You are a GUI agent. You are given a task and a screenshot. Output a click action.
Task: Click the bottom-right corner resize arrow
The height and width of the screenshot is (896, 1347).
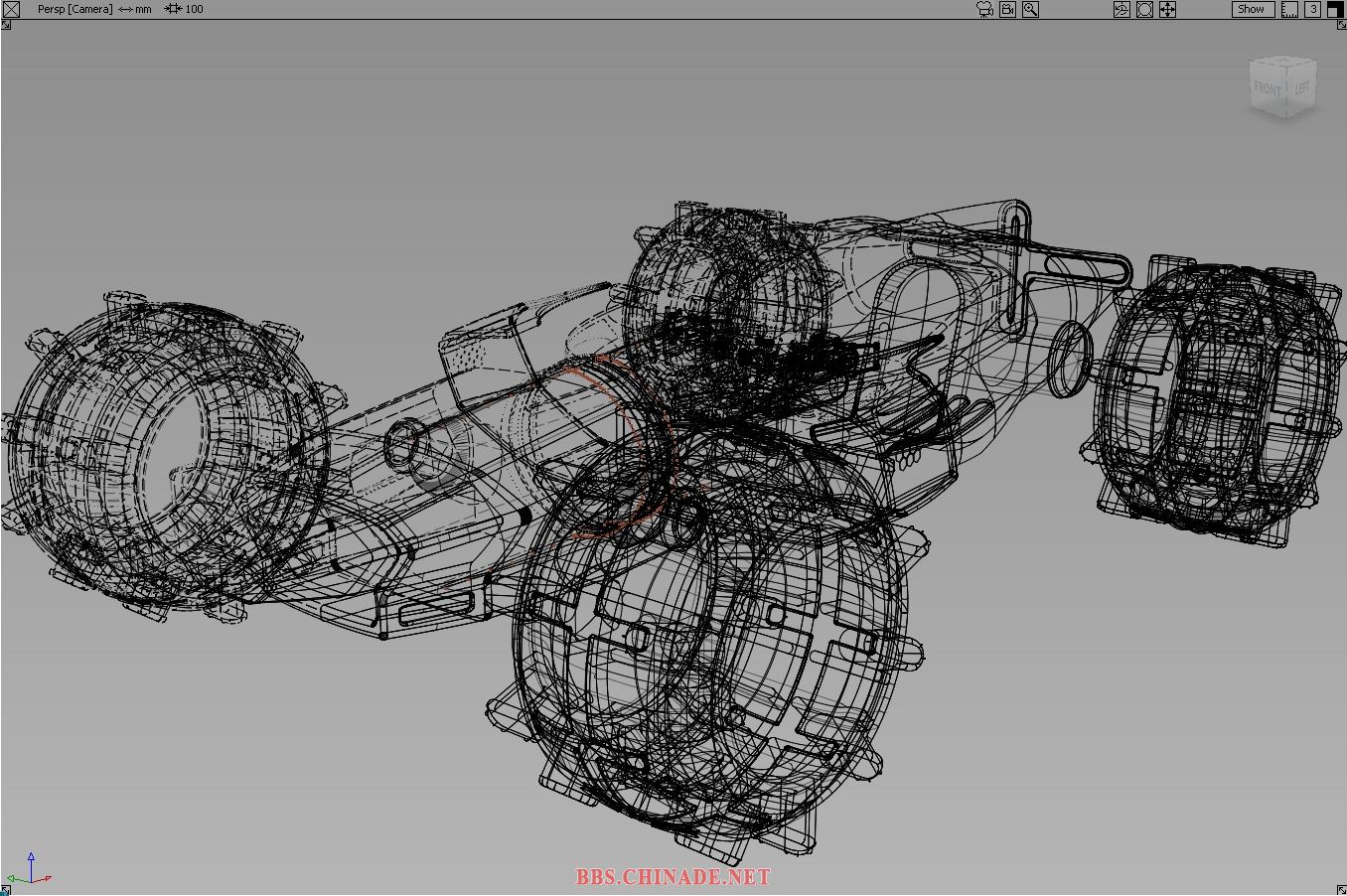[1341, 890]
